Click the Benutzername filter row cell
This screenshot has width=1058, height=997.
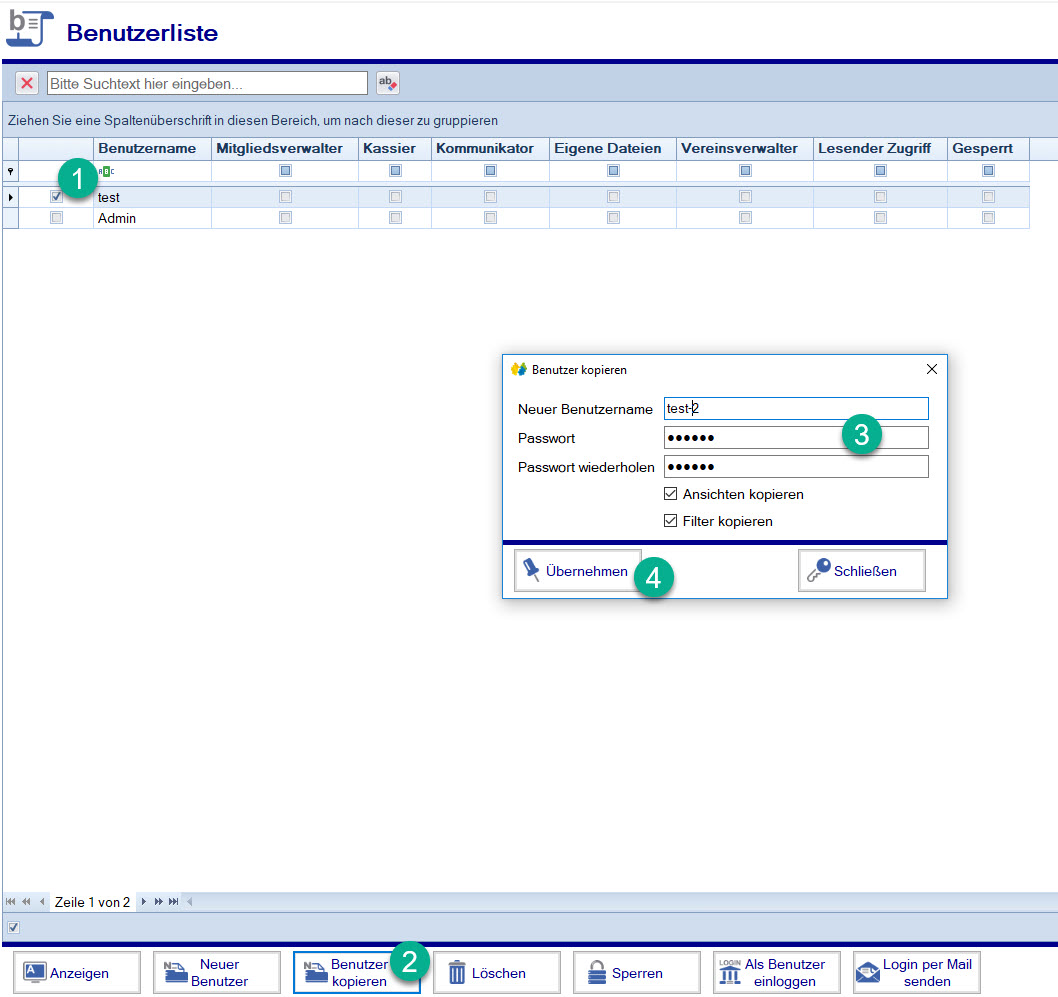152,171
